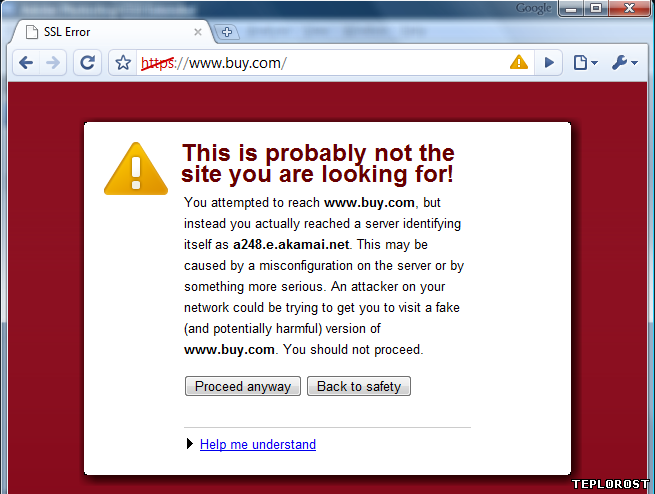Click the page icon on the tab
655x494 pixels.
coord(32,32)
